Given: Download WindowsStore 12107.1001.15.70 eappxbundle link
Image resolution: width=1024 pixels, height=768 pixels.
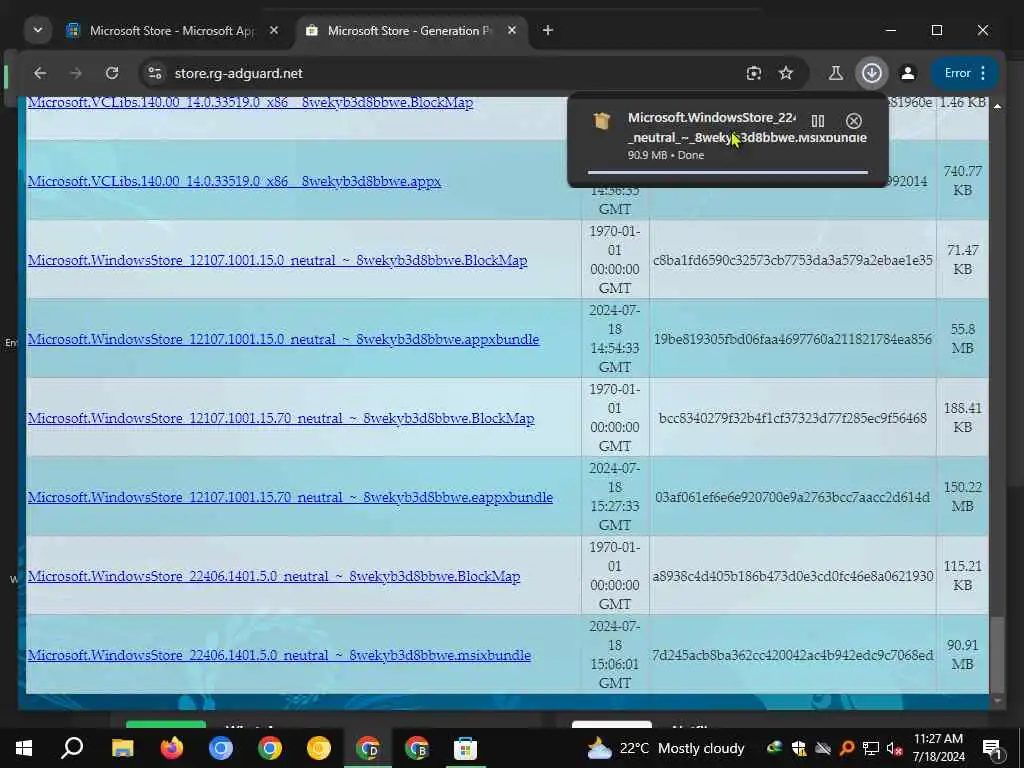Looking at the screenshot, I should pyautogui.click(x=290, y=497).
